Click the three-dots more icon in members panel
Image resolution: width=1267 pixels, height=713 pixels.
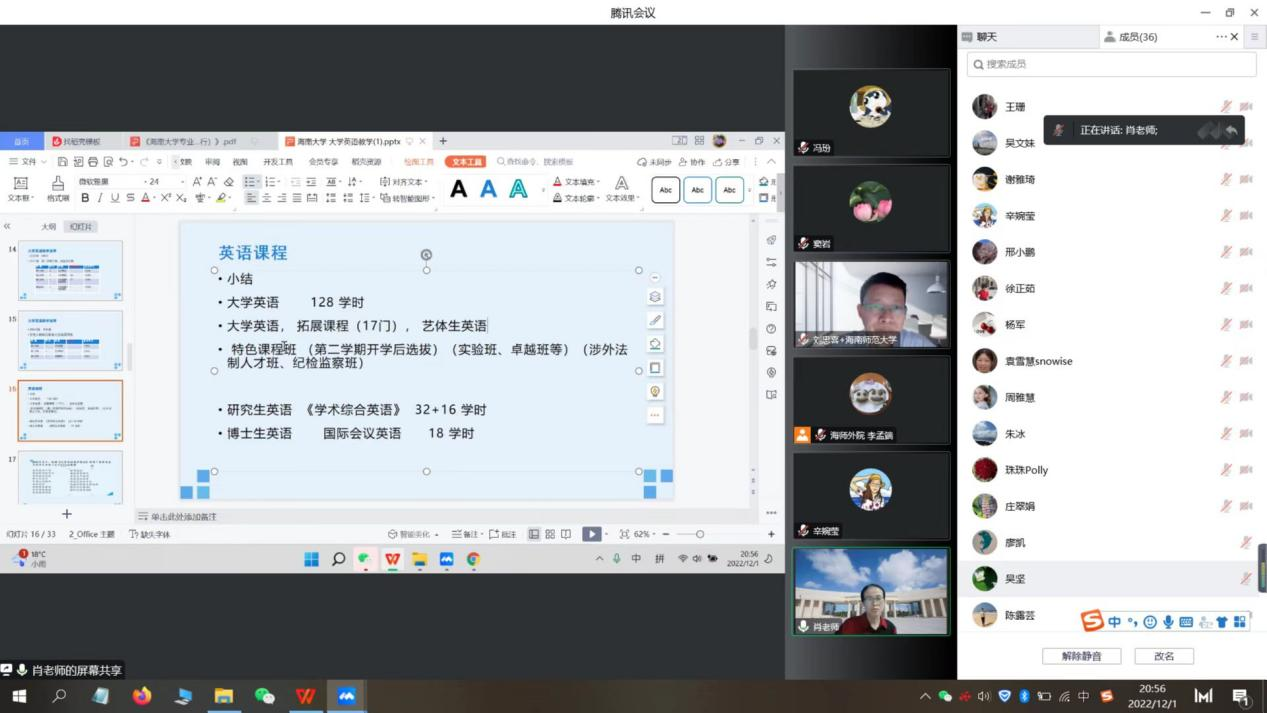click(1221, 37)
